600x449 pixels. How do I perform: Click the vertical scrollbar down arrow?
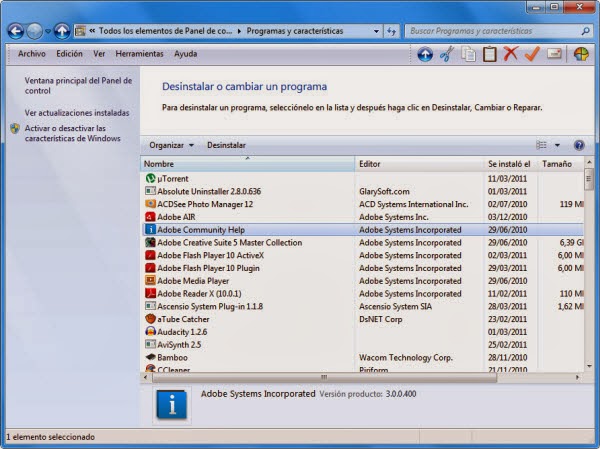[589, 366]
